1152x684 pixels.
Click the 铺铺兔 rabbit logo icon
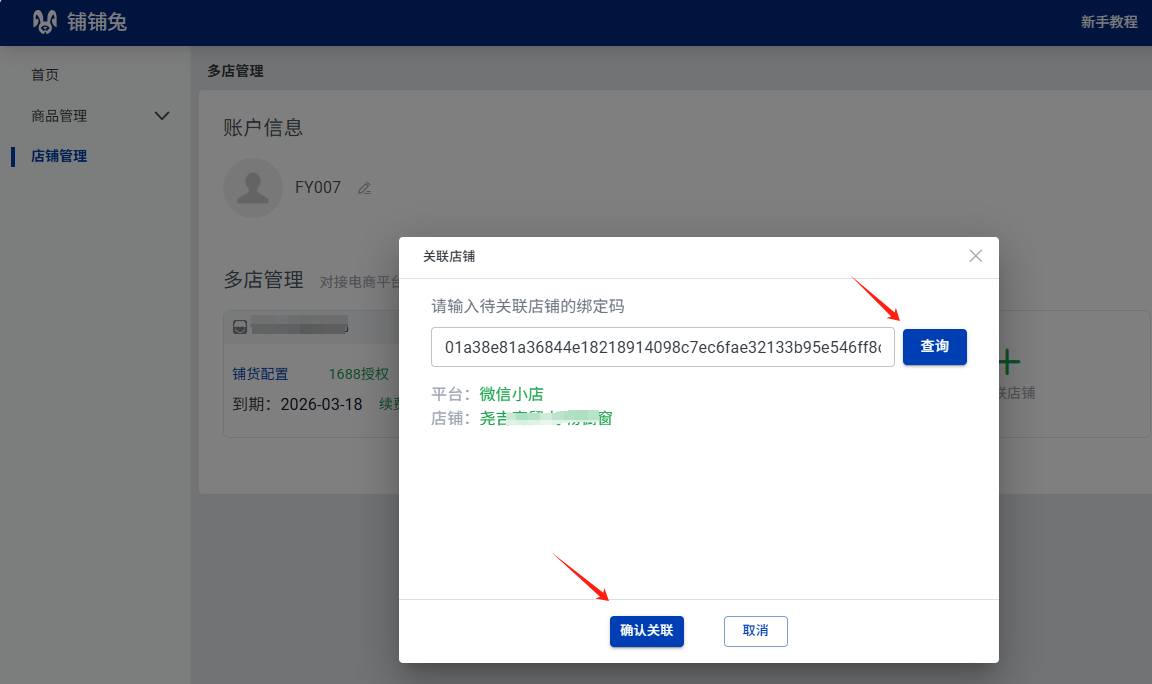pyautogui.click(x=46, y=21)
